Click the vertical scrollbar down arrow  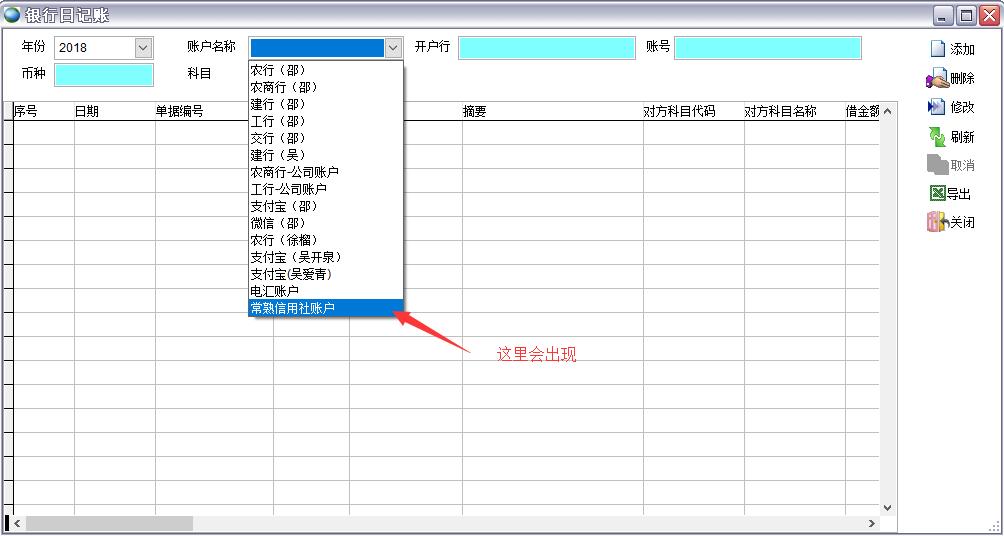point(887,508)
